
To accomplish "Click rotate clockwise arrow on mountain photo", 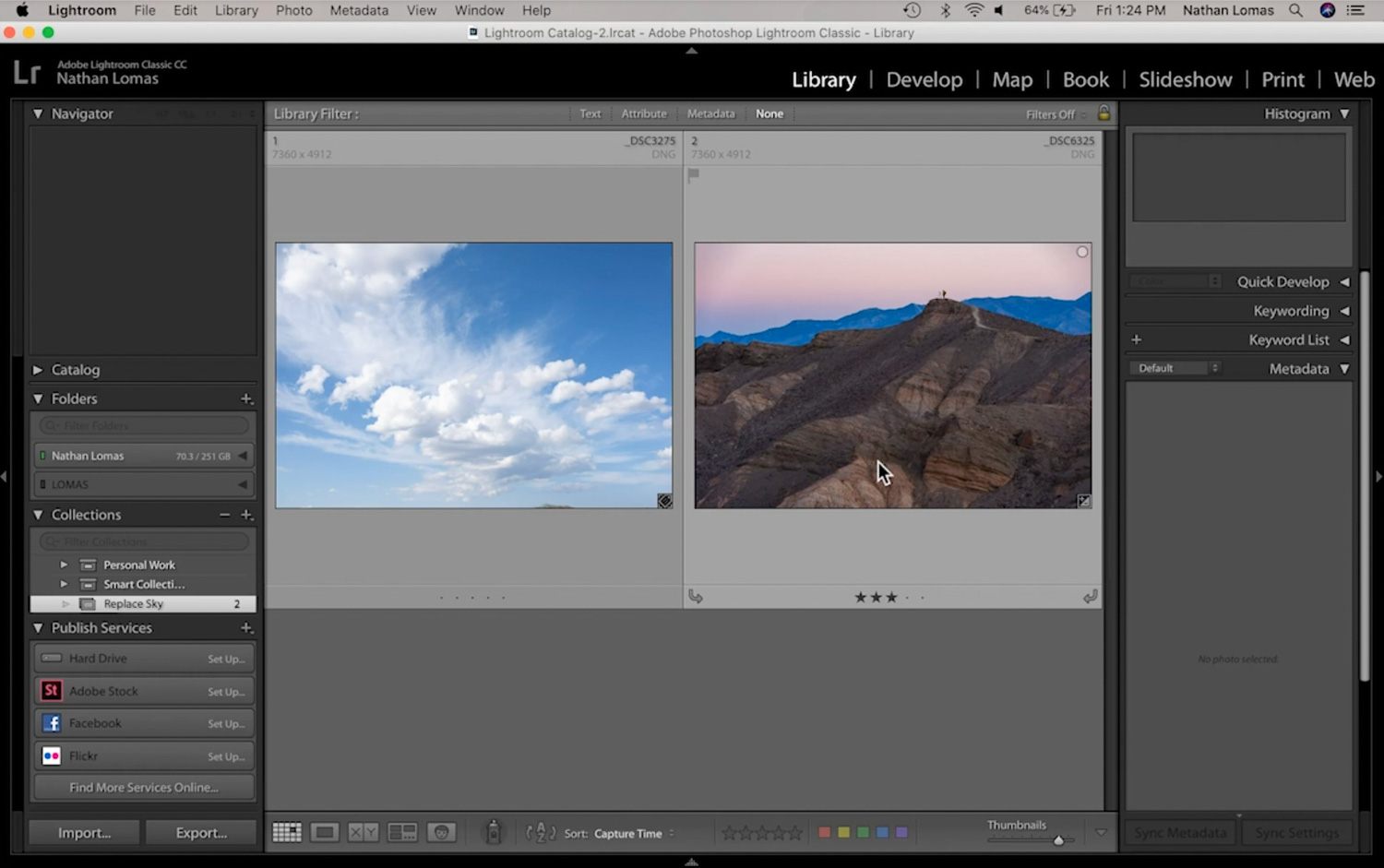I will (x=1090, y=597).
